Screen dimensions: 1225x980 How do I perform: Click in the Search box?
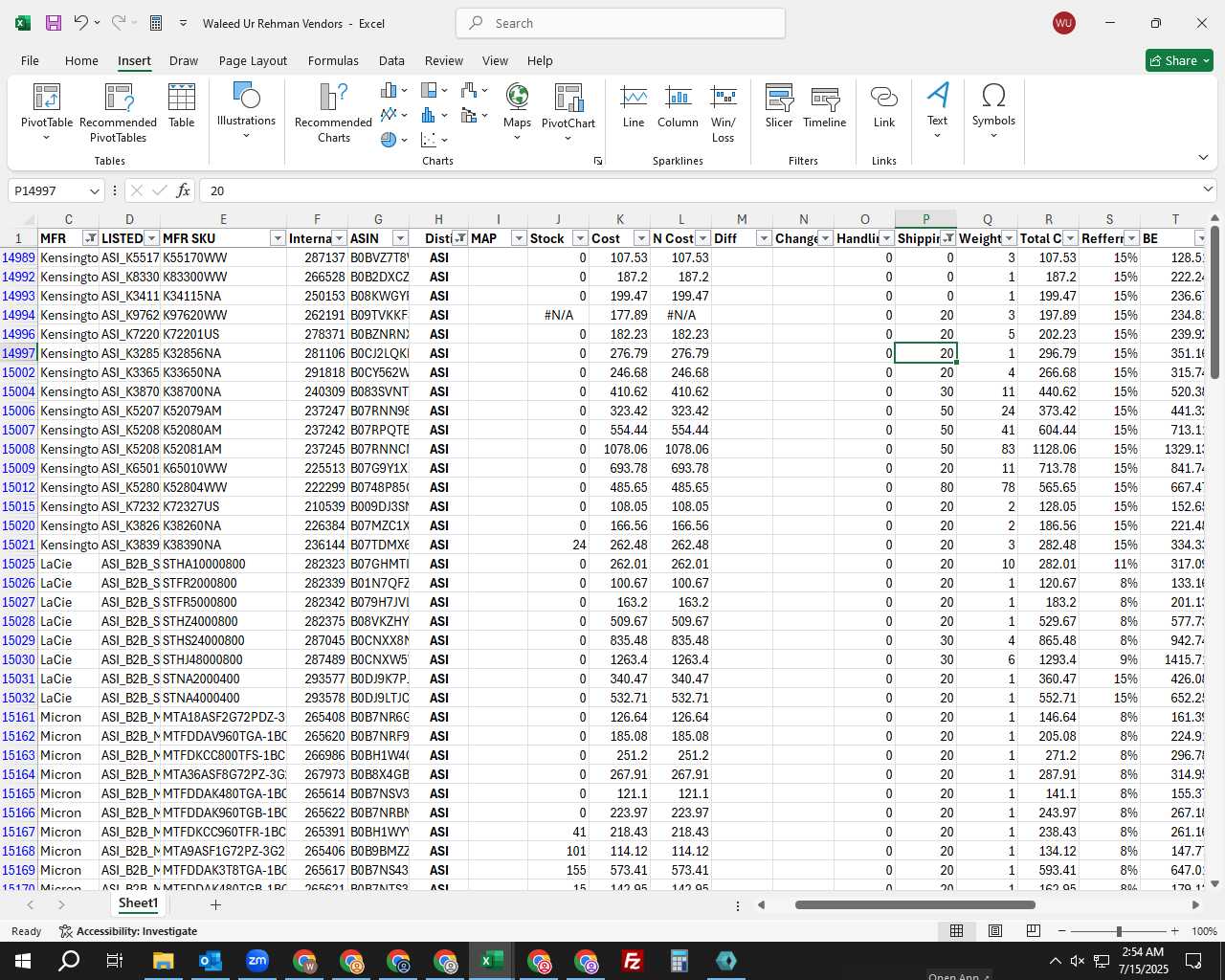pyautogui.click(x=620, y=23)
